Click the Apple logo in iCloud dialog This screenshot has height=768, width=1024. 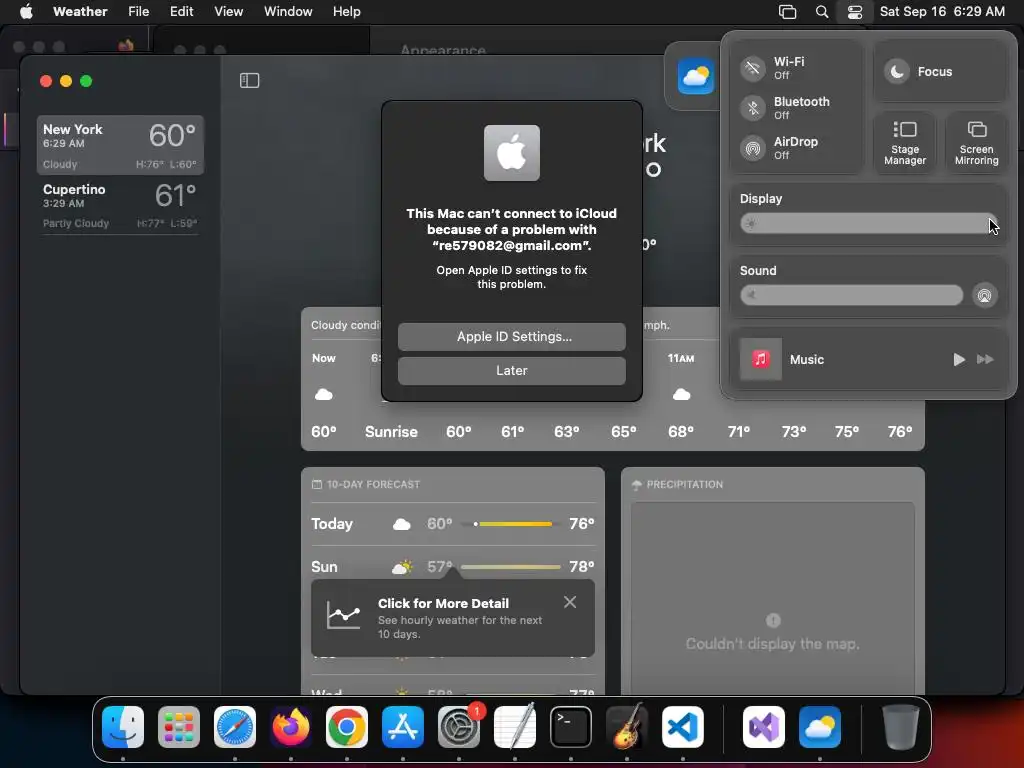511,153
